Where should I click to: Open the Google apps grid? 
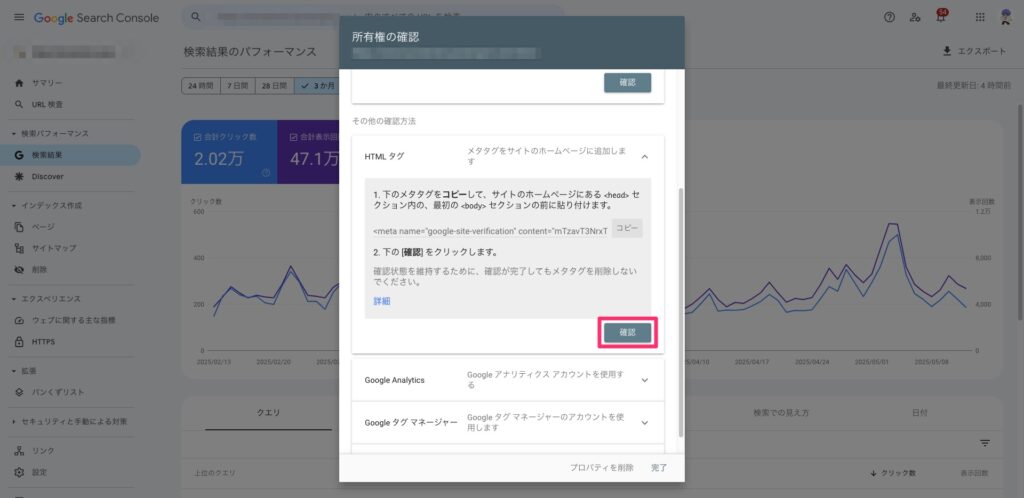pyautogui.click(x=979, y=18)
